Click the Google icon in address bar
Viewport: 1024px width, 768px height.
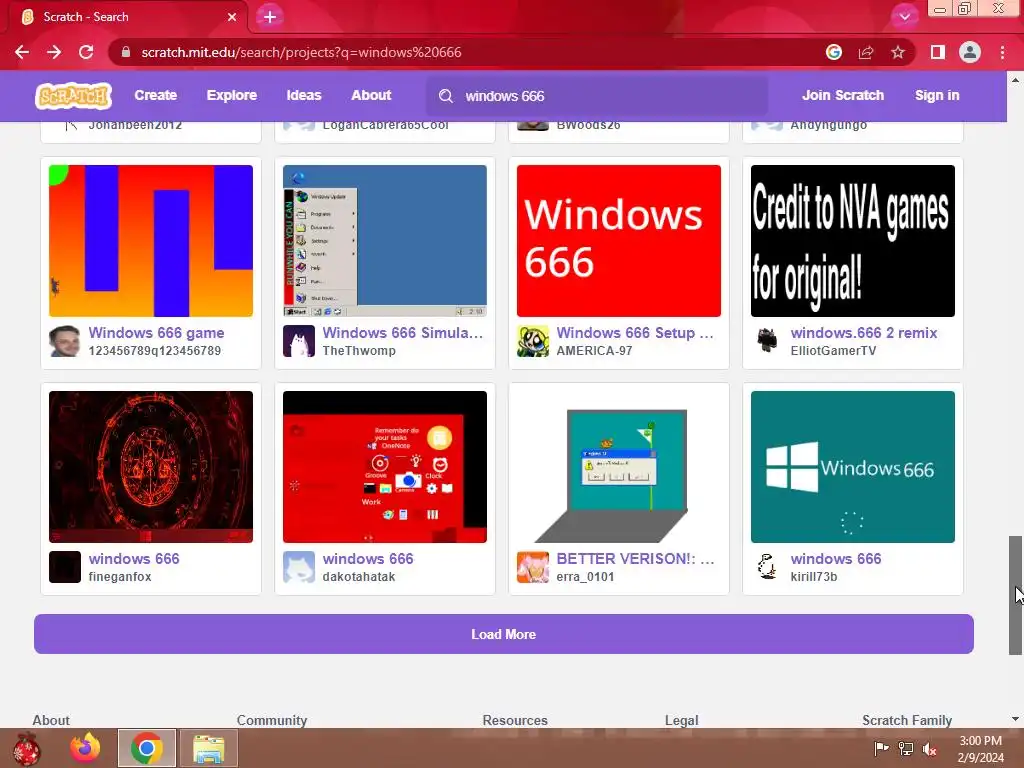pyautogui.click(x=834, y=52)
